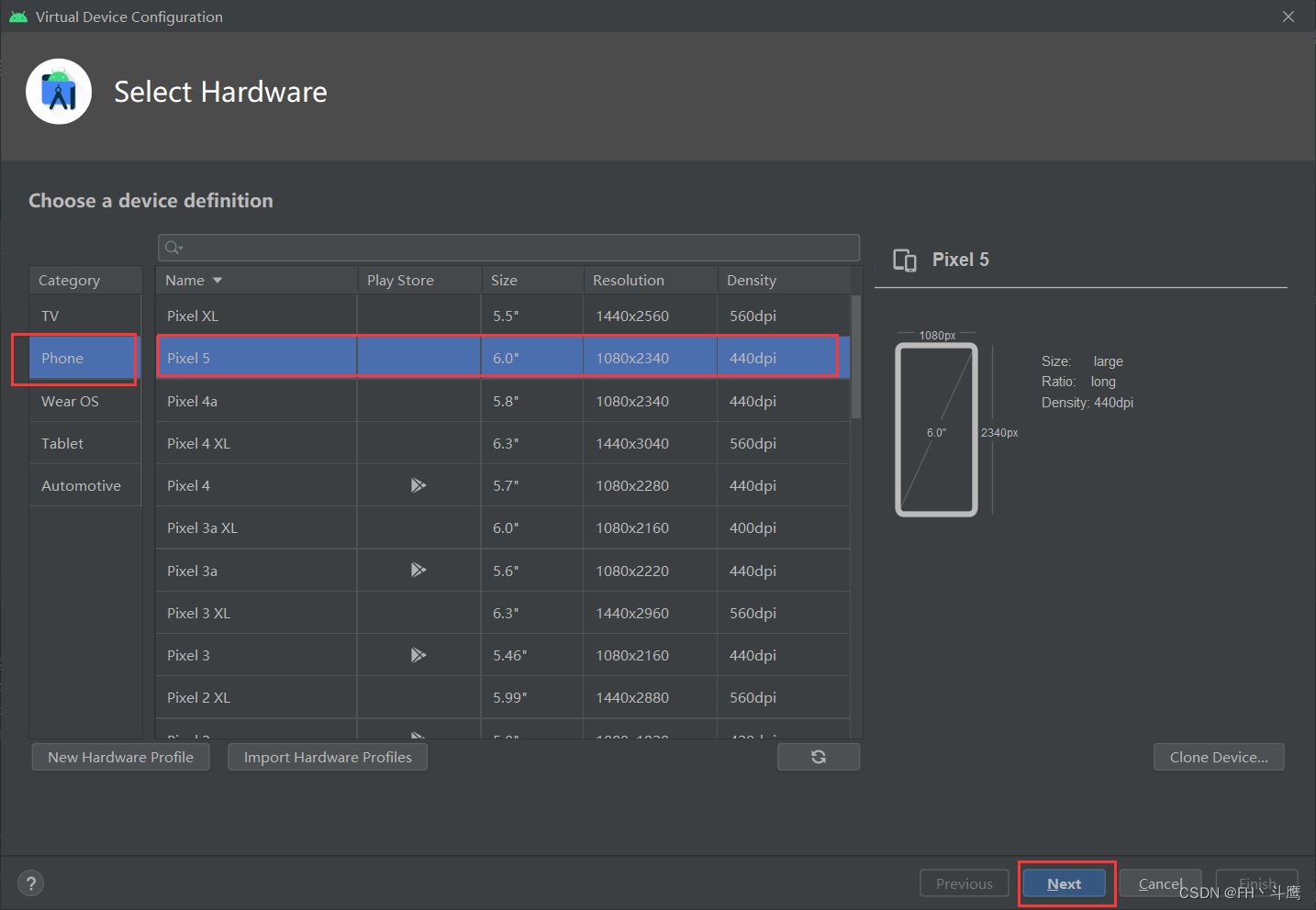Select the Pixel 3a device name
This screenshot has height=910, width=1316.
click(192, 571)
